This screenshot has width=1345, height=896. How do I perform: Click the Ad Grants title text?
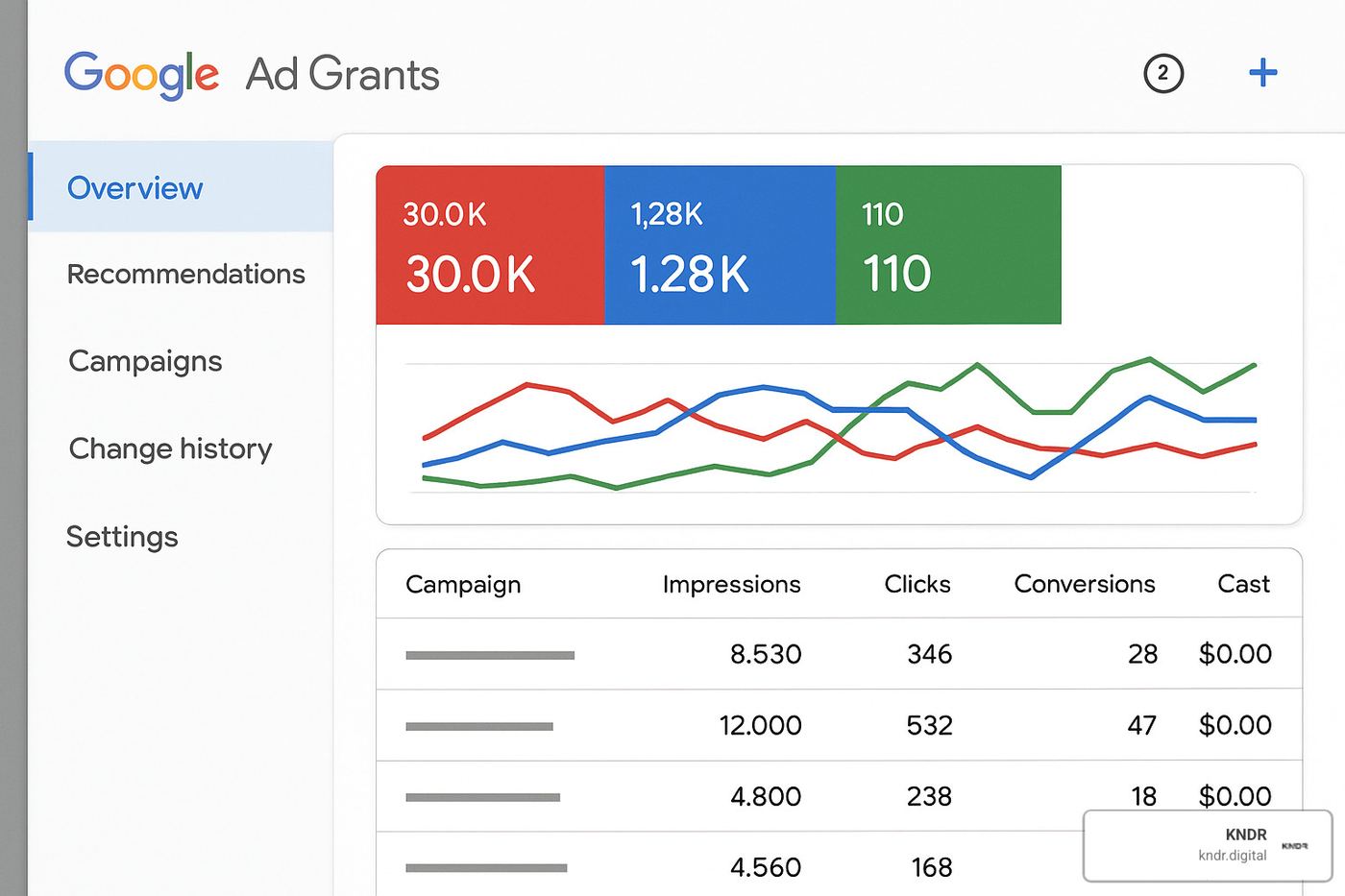click(x=342, y=74)
